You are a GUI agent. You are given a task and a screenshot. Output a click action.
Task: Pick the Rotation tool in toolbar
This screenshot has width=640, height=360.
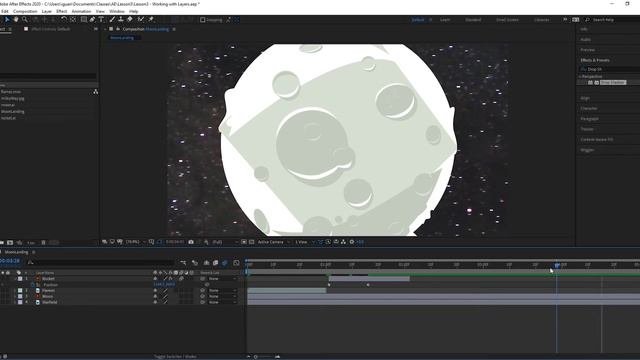(64, 19)
